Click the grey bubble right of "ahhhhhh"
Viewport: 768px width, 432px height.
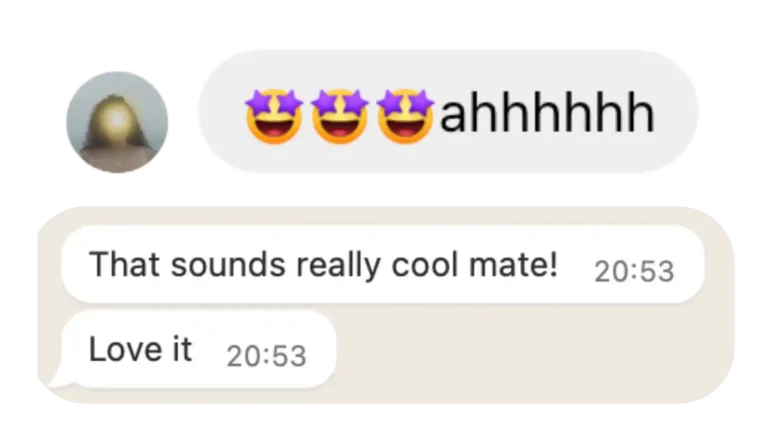point(676,112)
